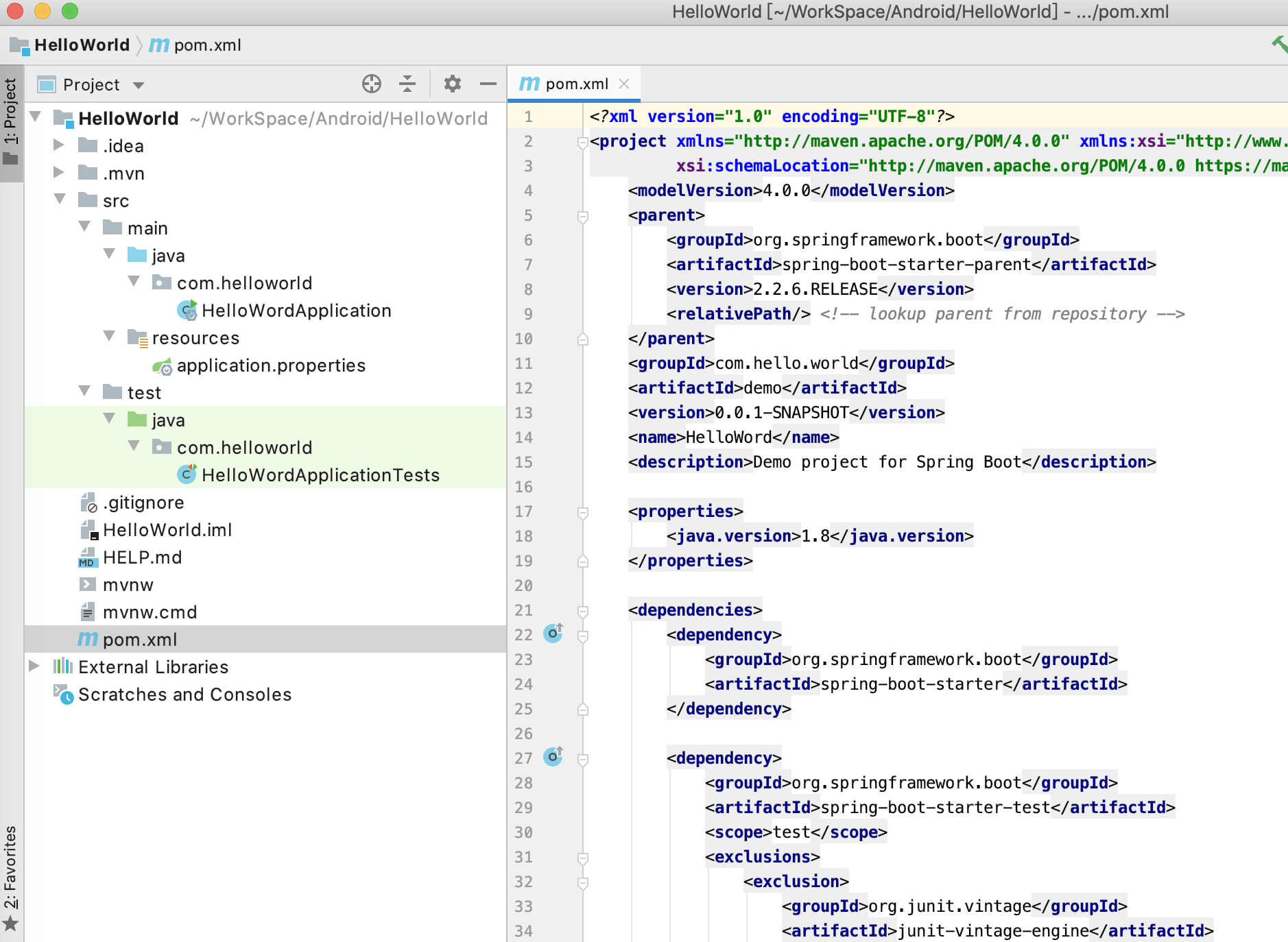1288x942 pixels.
Task: Select application.properties in the tree
Action: tap(271, 365)
